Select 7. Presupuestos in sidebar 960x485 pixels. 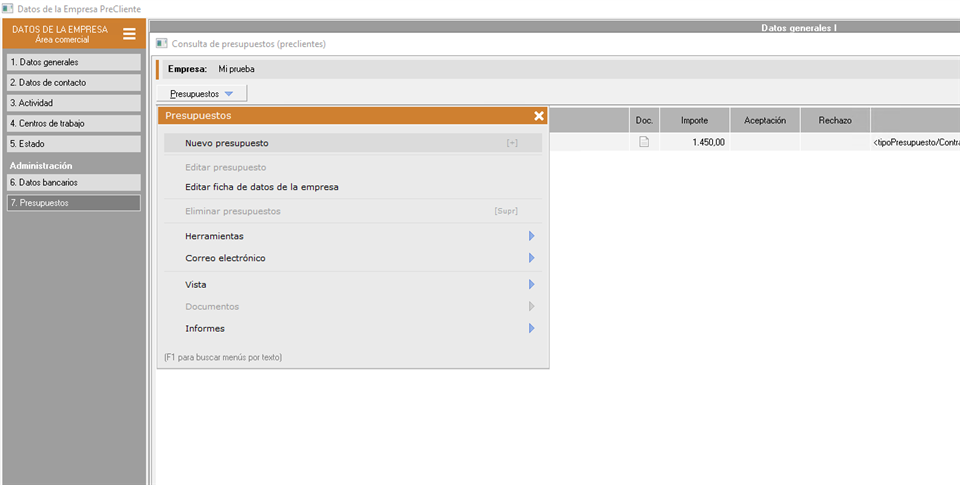click(73, 203)
